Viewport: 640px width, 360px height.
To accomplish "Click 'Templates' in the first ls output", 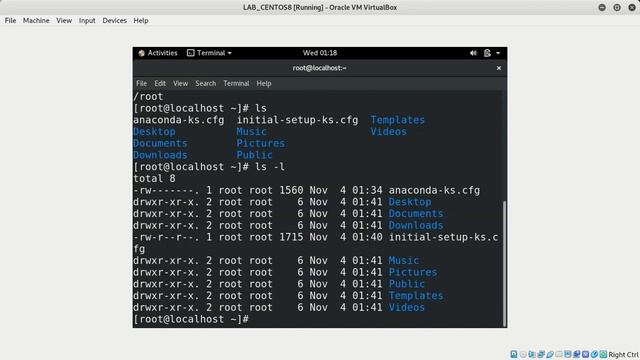I will click(398, 120).
